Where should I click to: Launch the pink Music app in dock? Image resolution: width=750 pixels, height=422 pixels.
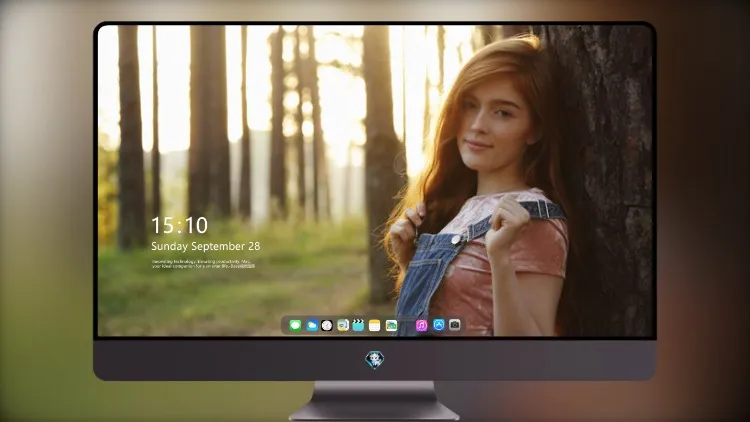tap(421, 326)
